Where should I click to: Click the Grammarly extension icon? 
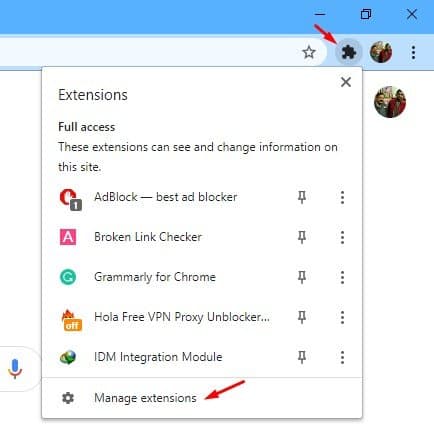coord(68,277)
